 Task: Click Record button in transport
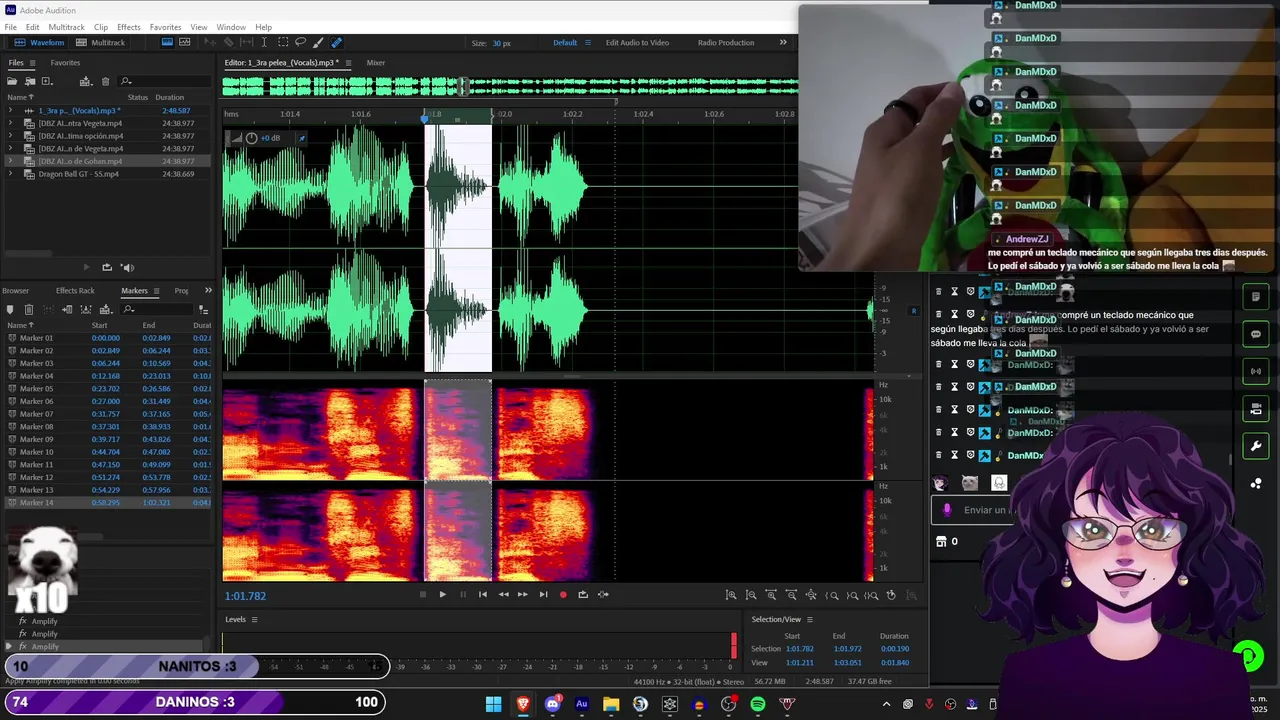(x=563, y=595)
